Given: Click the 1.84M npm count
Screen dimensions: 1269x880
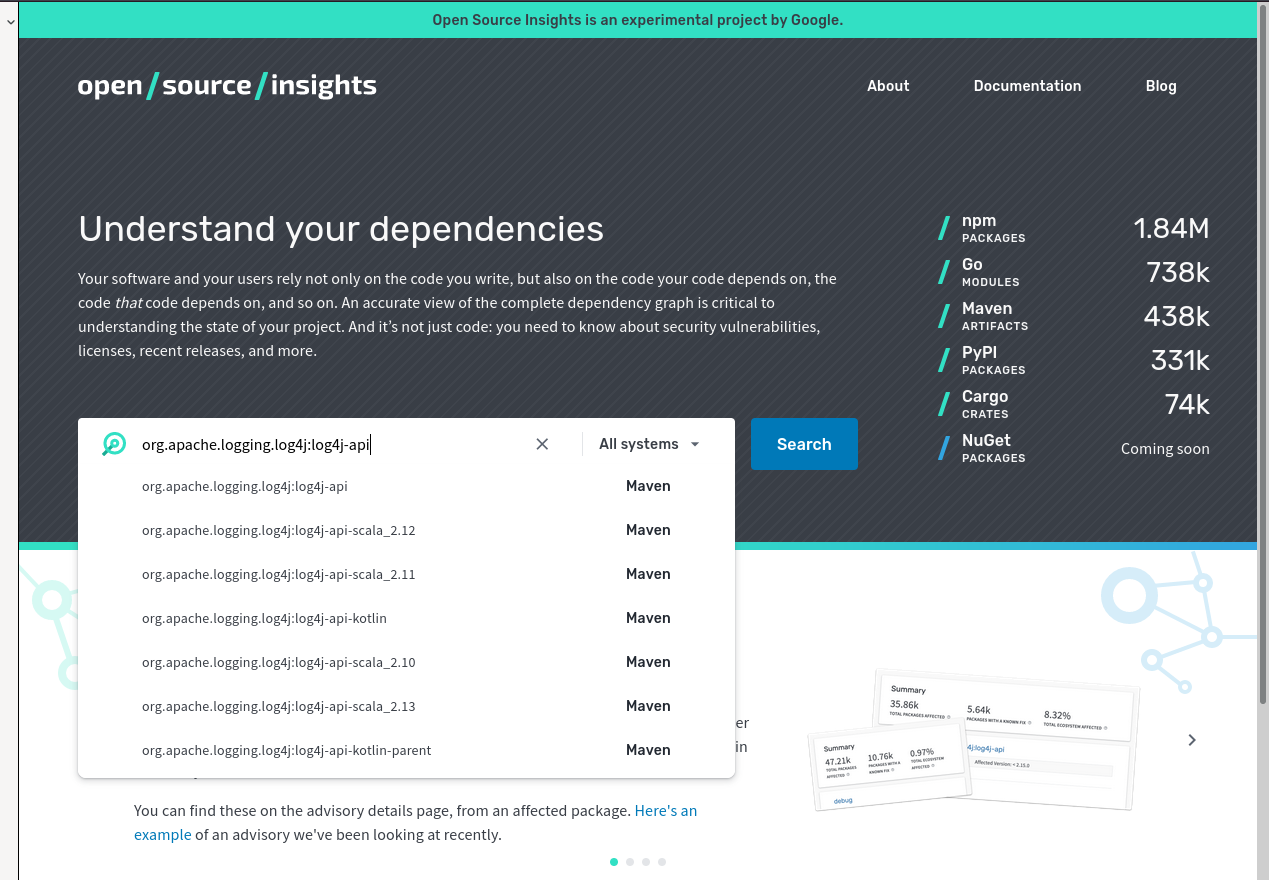Looking at the screenshot, I should coord(1171,228).
